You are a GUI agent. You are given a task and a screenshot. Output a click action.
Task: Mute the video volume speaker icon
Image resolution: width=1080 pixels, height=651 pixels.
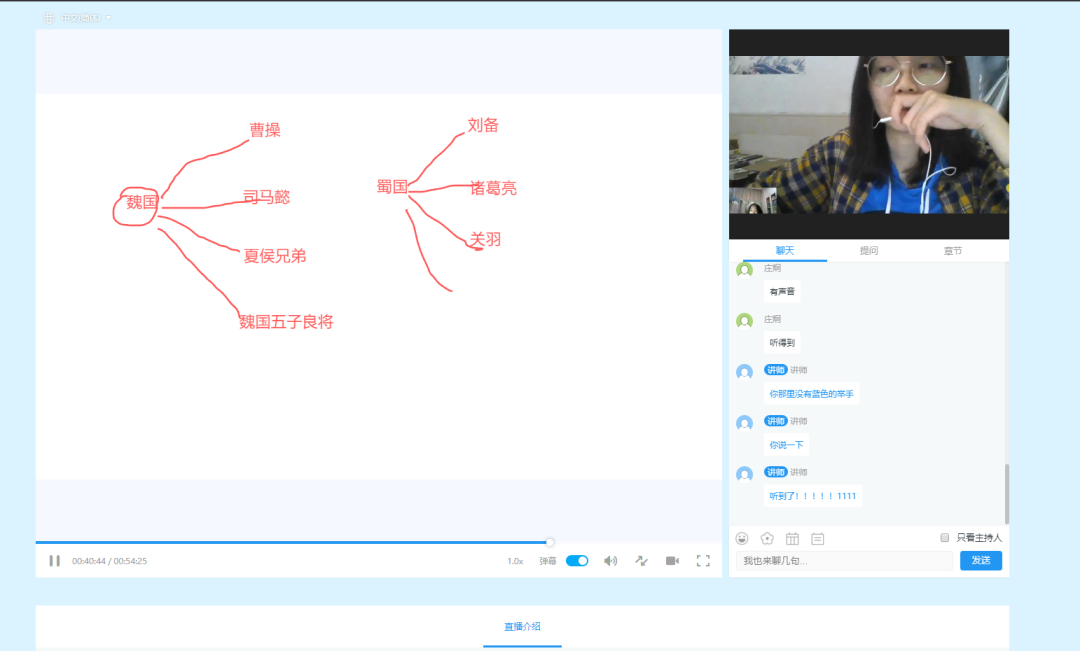click(x=611, y=561)
